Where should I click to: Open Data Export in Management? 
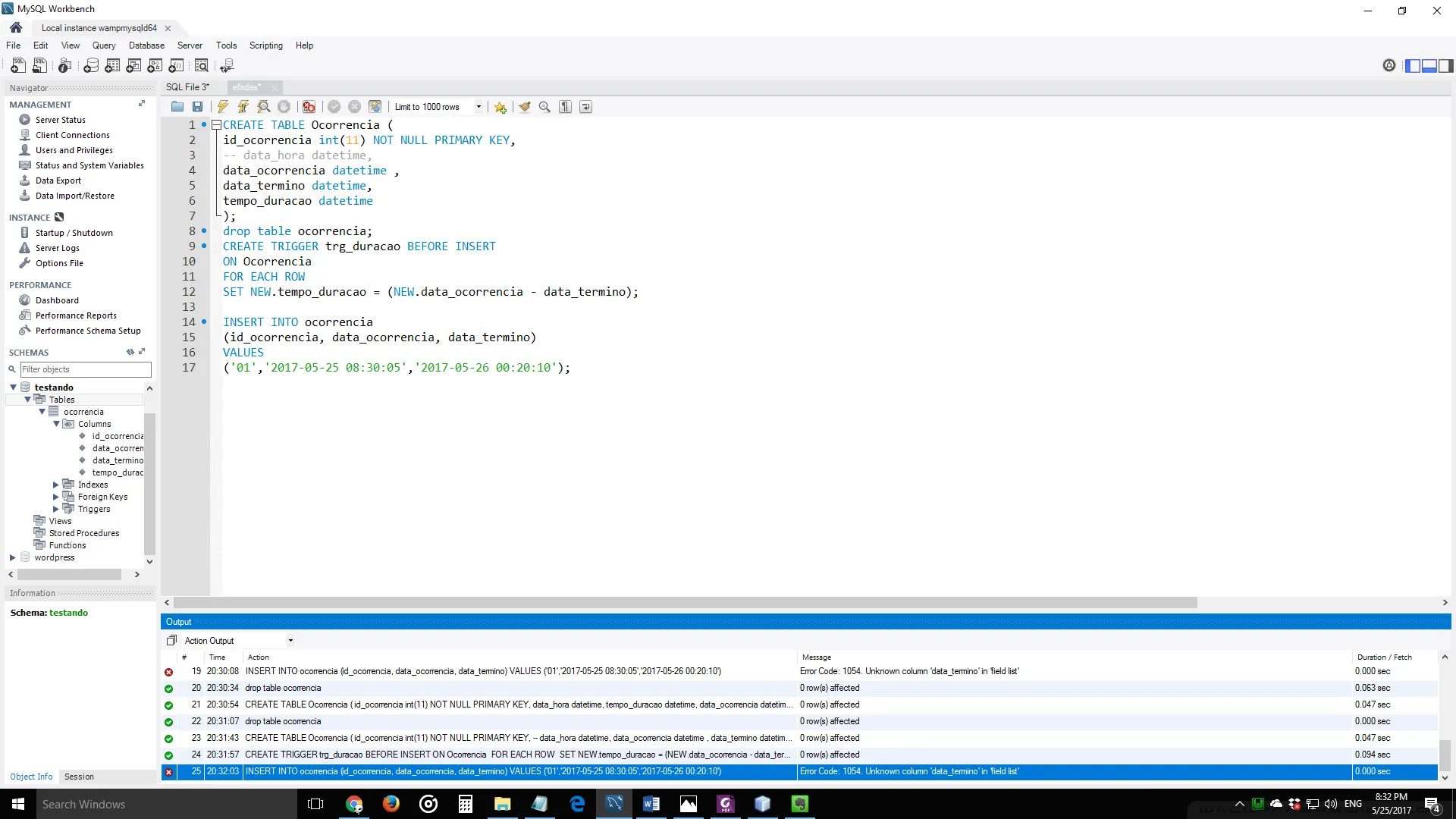tap(58, 180)
